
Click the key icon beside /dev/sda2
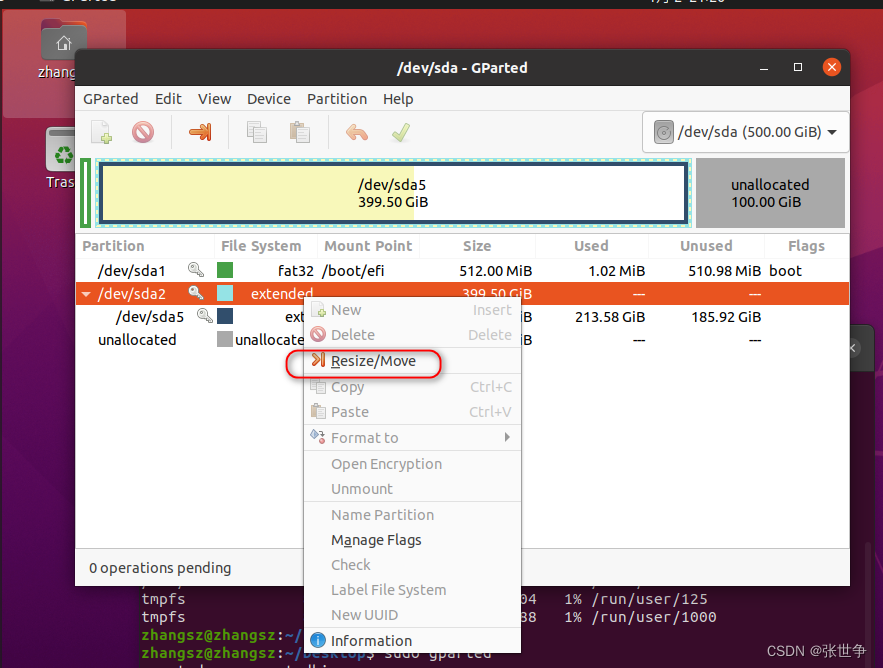196,293
